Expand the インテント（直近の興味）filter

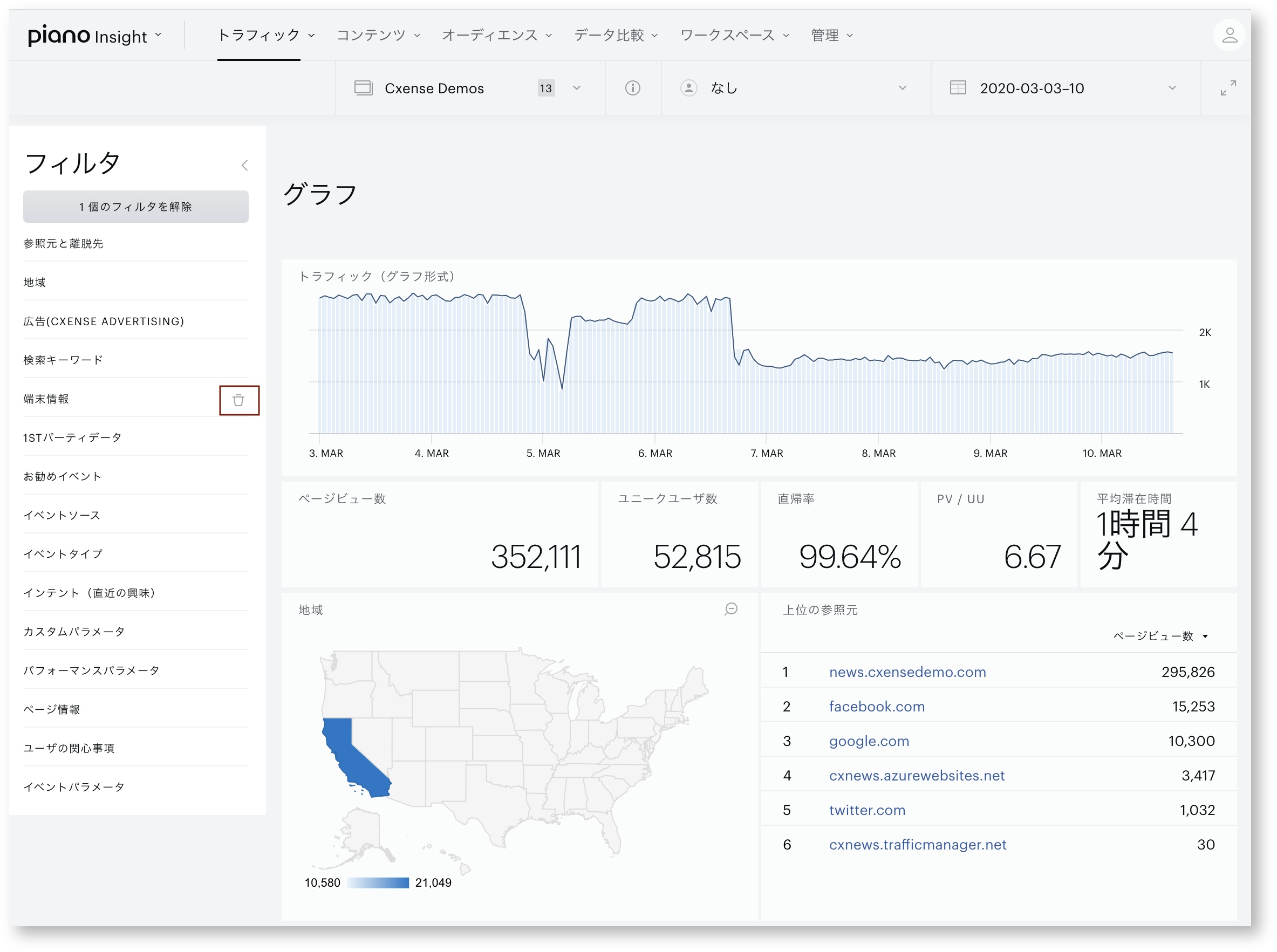135,592
